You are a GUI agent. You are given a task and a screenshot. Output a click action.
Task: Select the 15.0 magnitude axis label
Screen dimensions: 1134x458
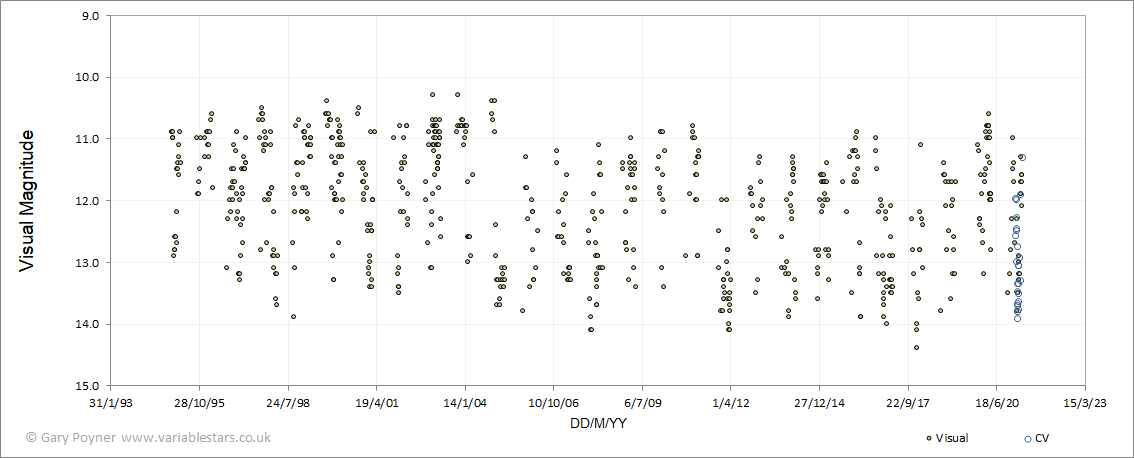click(88, 386)
